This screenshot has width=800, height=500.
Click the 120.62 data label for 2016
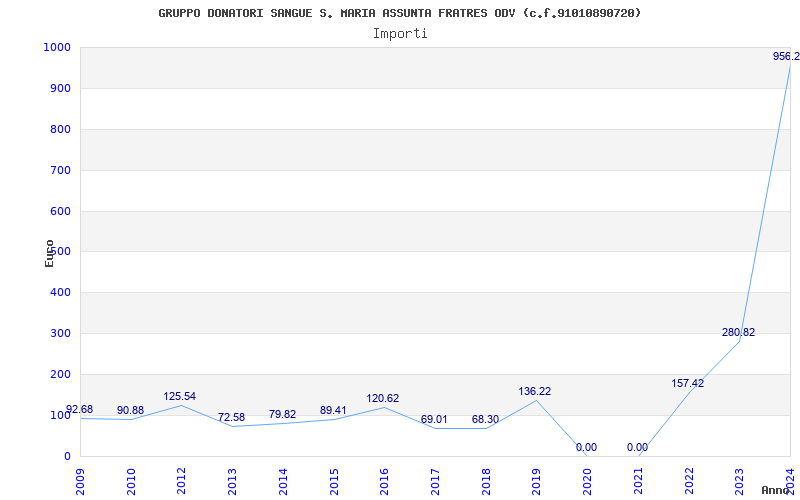383,398
